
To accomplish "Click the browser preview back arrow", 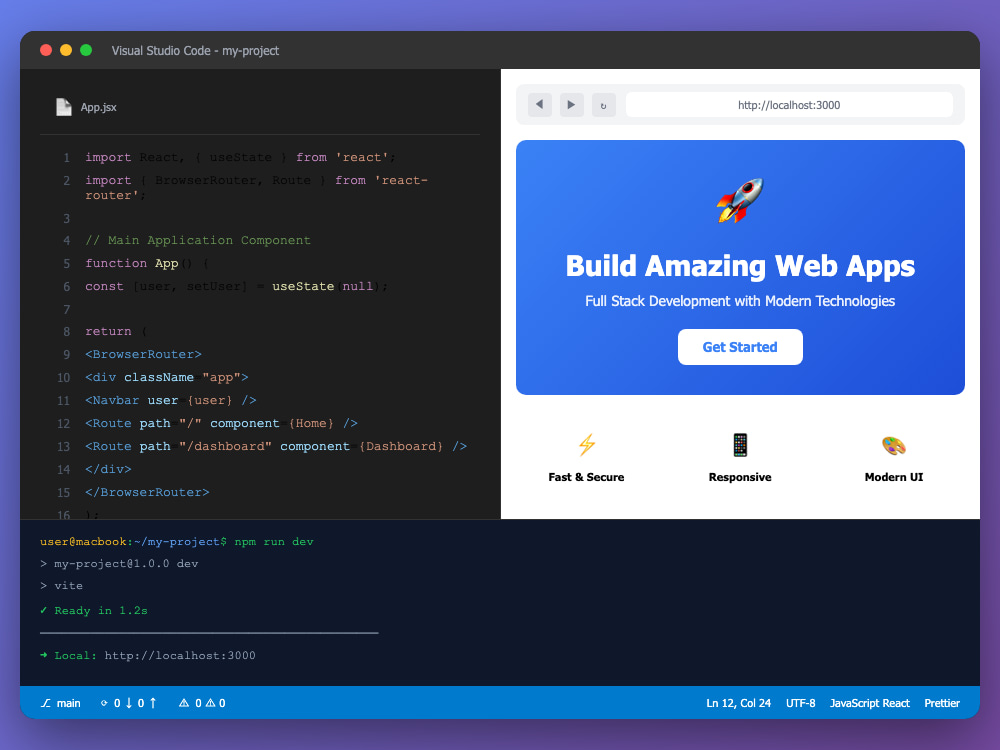I will tap(540, 105).
